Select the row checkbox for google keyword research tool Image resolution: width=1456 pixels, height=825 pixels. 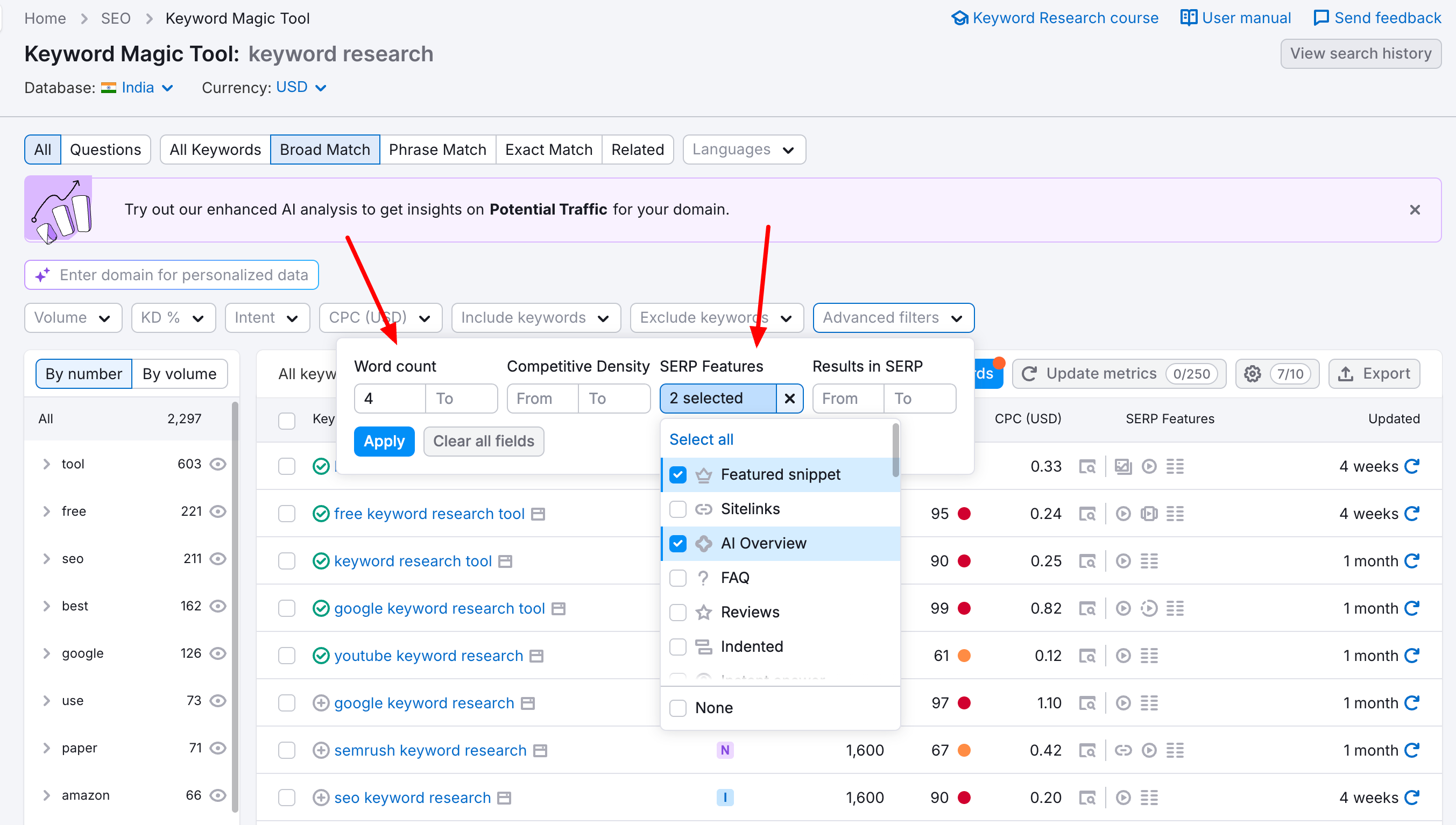tap(287, 608)
